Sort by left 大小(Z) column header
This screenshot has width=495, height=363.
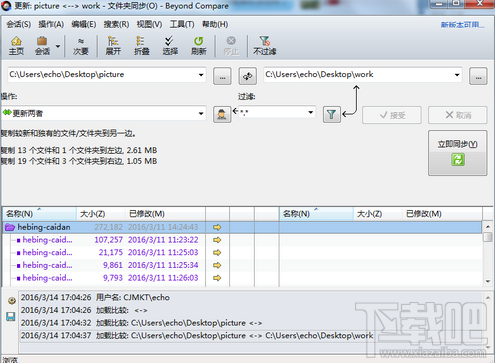click(x=101, y=214)
